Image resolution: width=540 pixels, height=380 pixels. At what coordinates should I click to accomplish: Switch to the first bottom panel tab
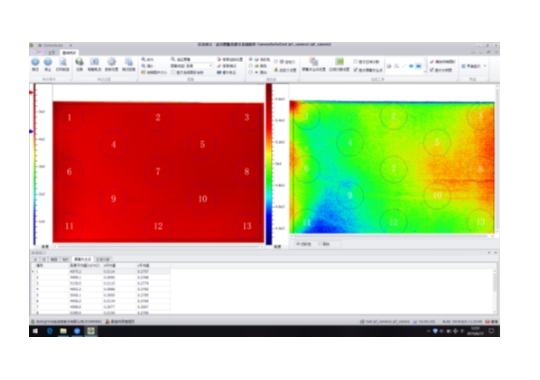[35, 259]
